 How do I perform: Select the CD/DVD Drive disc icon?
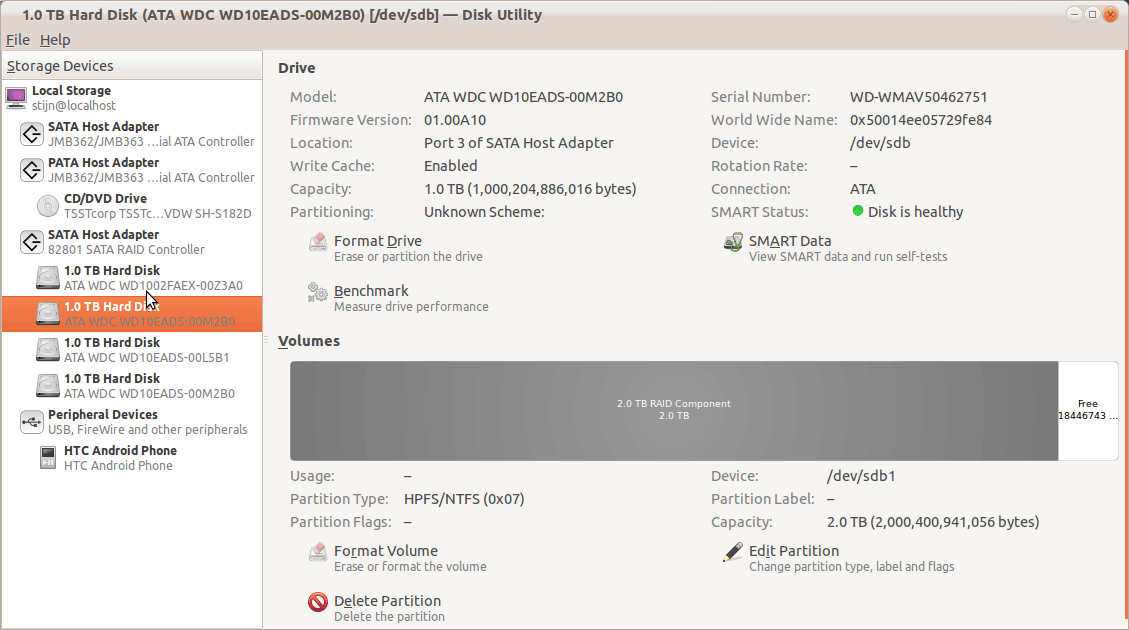click(48, 206)
